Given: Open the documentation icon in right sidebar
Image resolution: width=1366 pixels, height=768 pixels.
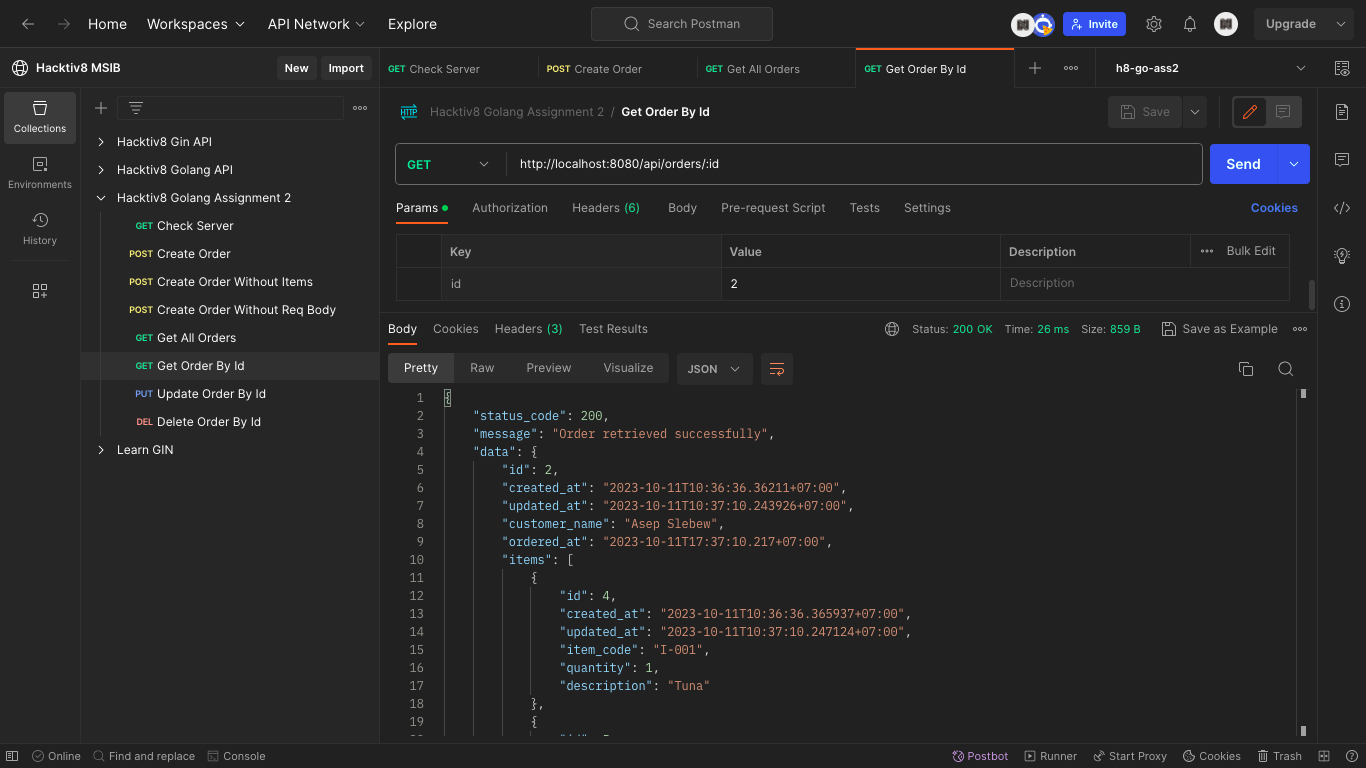Looking at the screenshot, I should click(x=1342, y=112).
